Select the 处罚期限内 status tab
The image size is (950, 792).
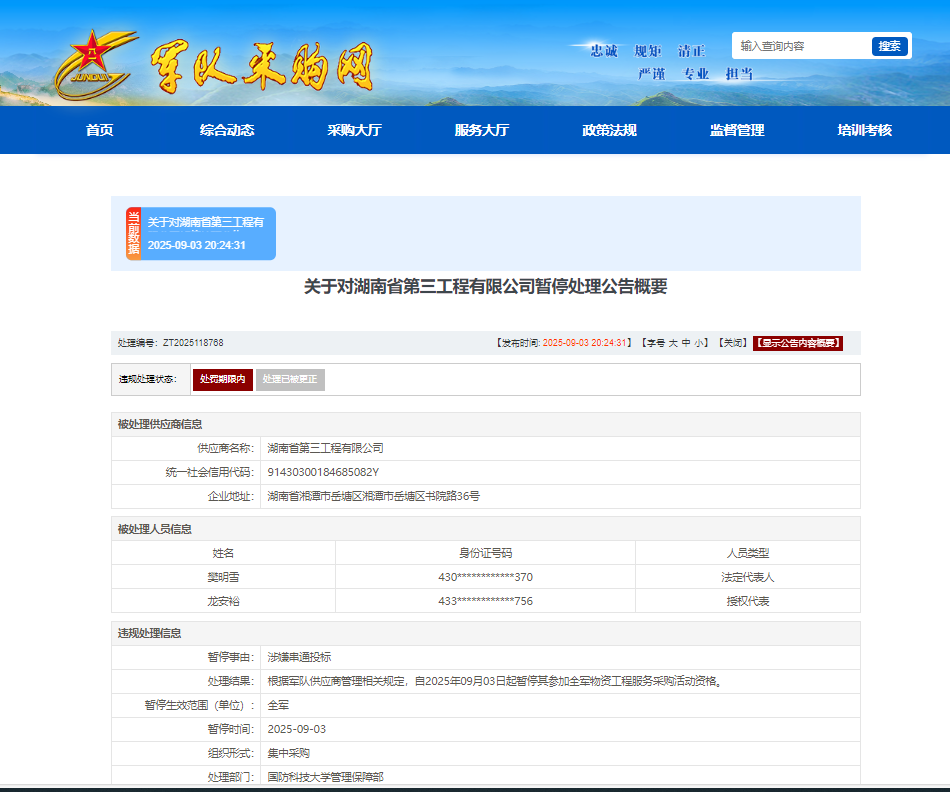(x=222, y=380)
